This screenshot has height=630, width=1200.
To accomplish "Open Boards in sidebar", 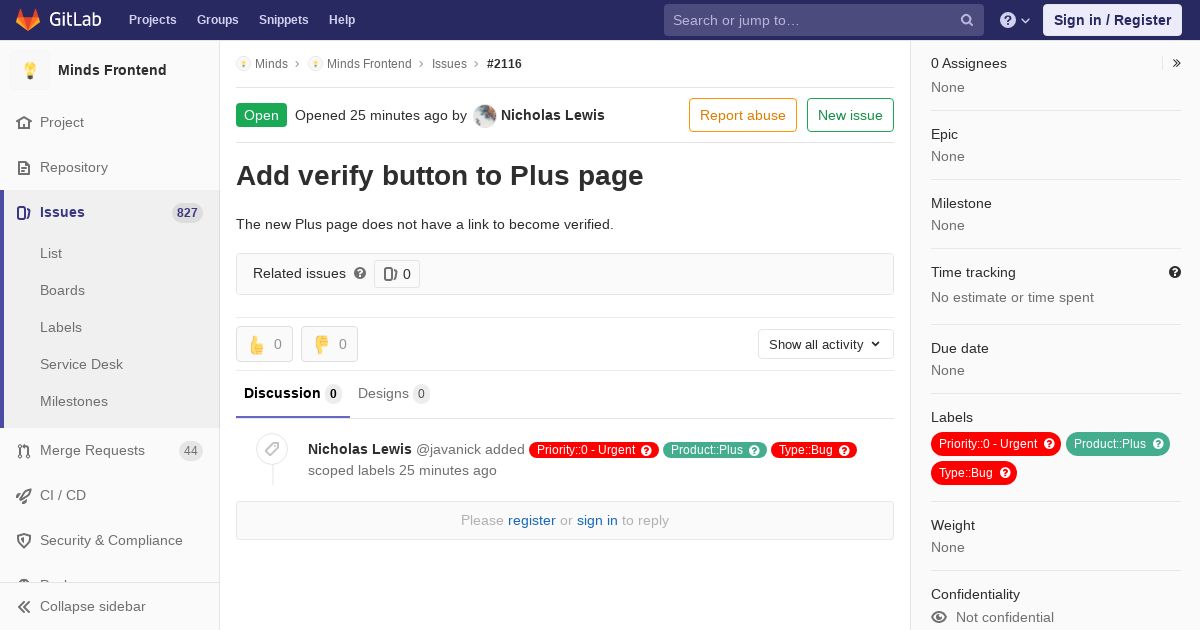I will pyautogui.click(x=62, y=290).
